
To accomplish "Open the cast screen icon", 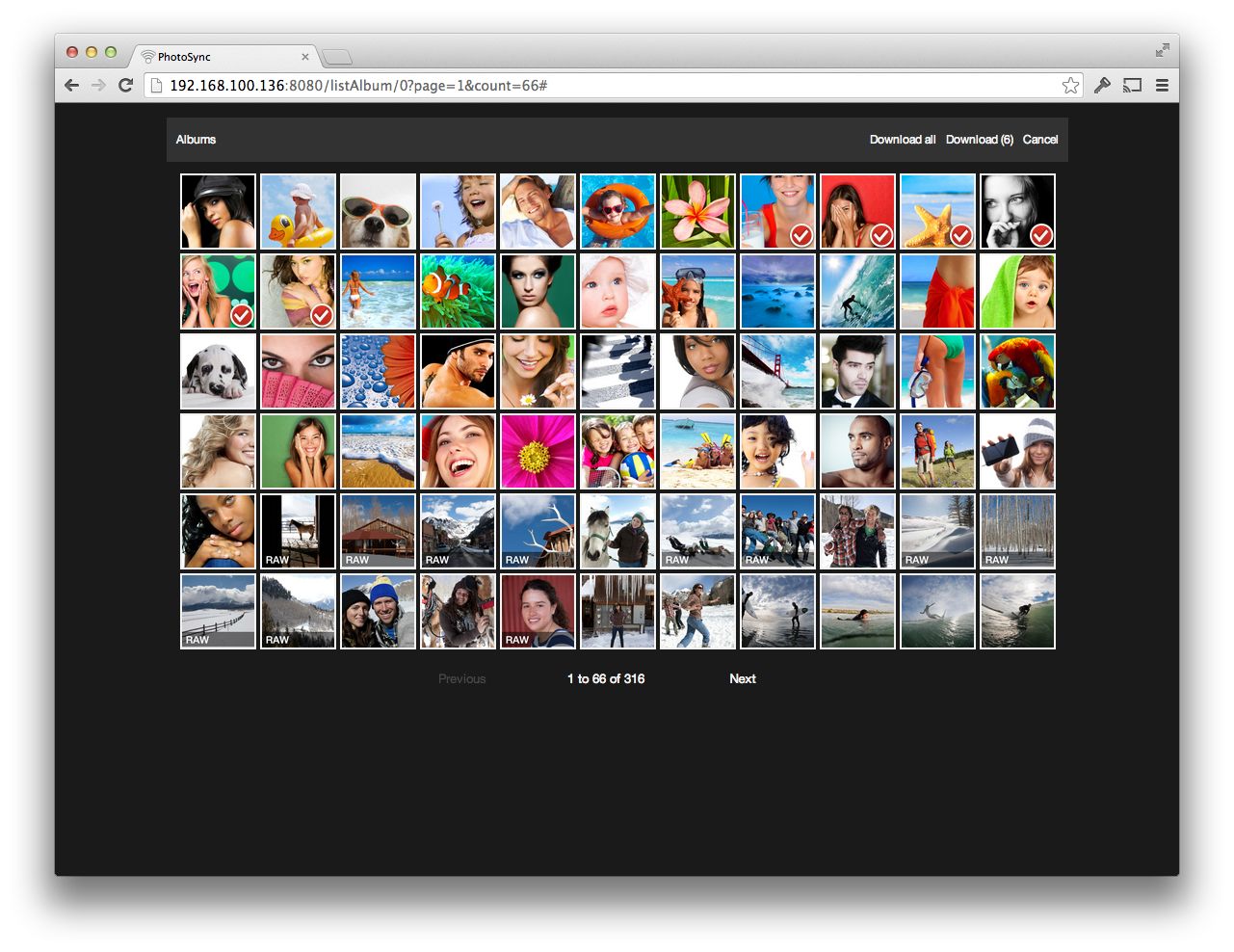I will [1133, 86].
